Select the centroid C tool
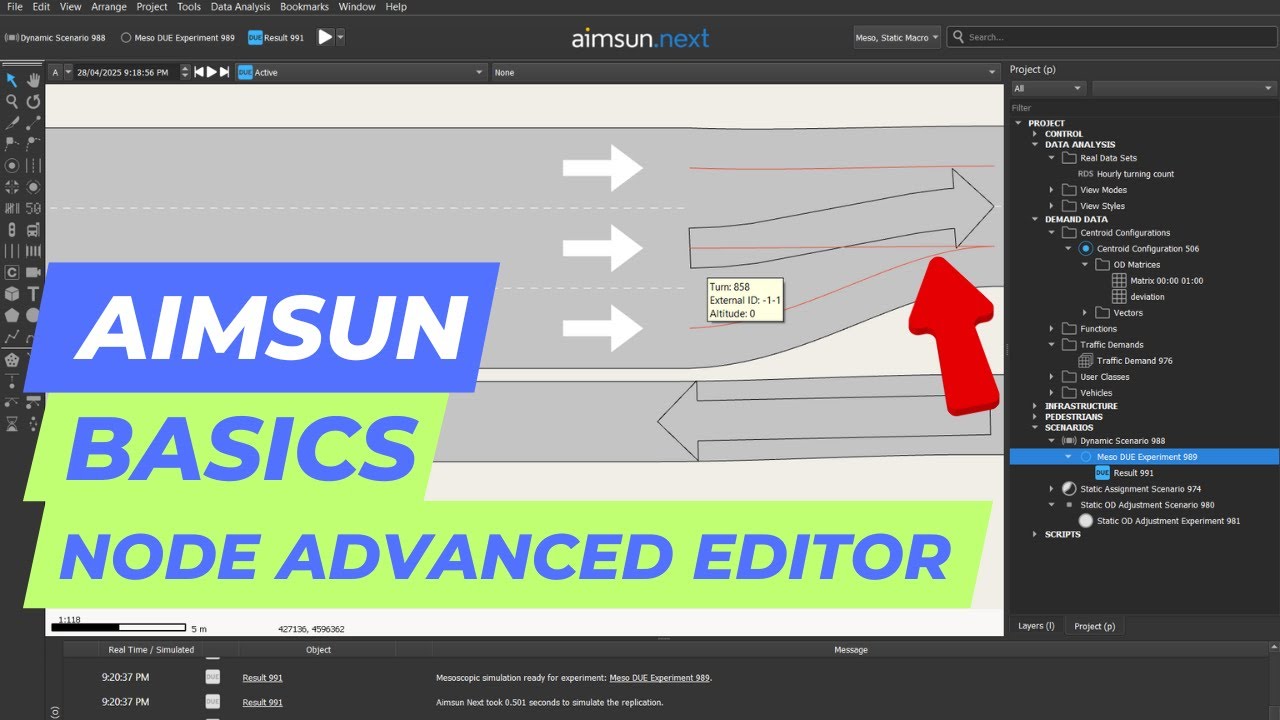 click(12, 272)
